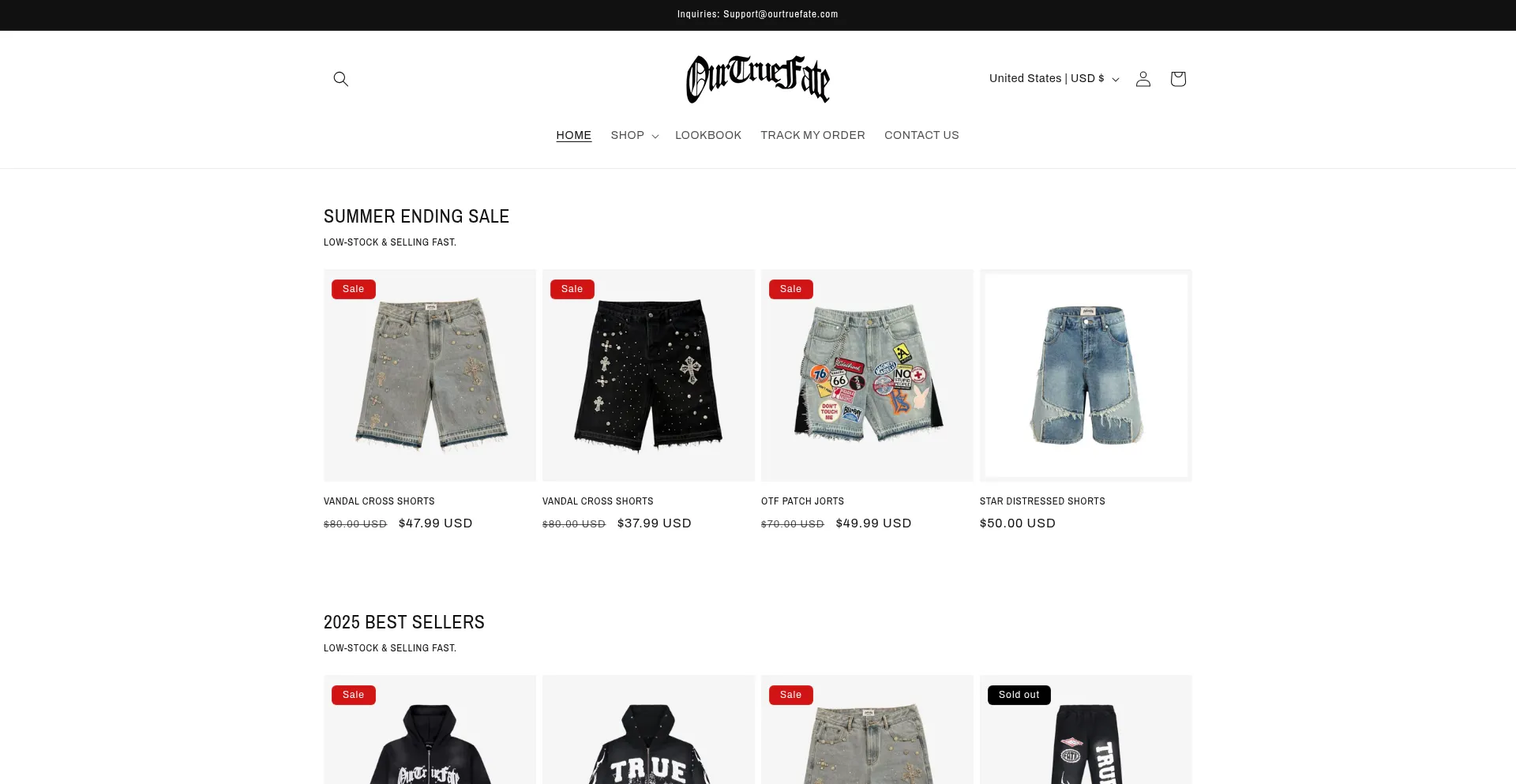Viewport: 1516px width, 784px height.
Task: Open the LOOKBOOK menu item
Action: 708,135
